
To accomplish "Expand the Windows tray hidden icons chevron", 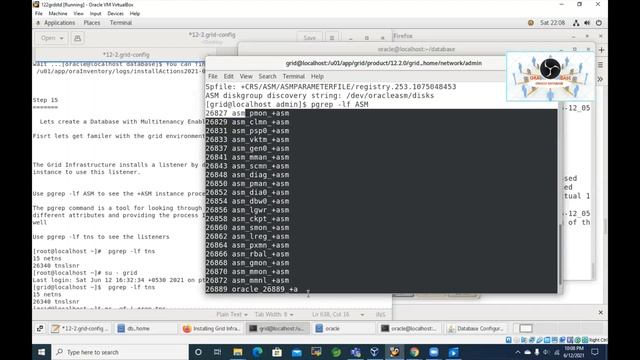I will pos(518,352).
